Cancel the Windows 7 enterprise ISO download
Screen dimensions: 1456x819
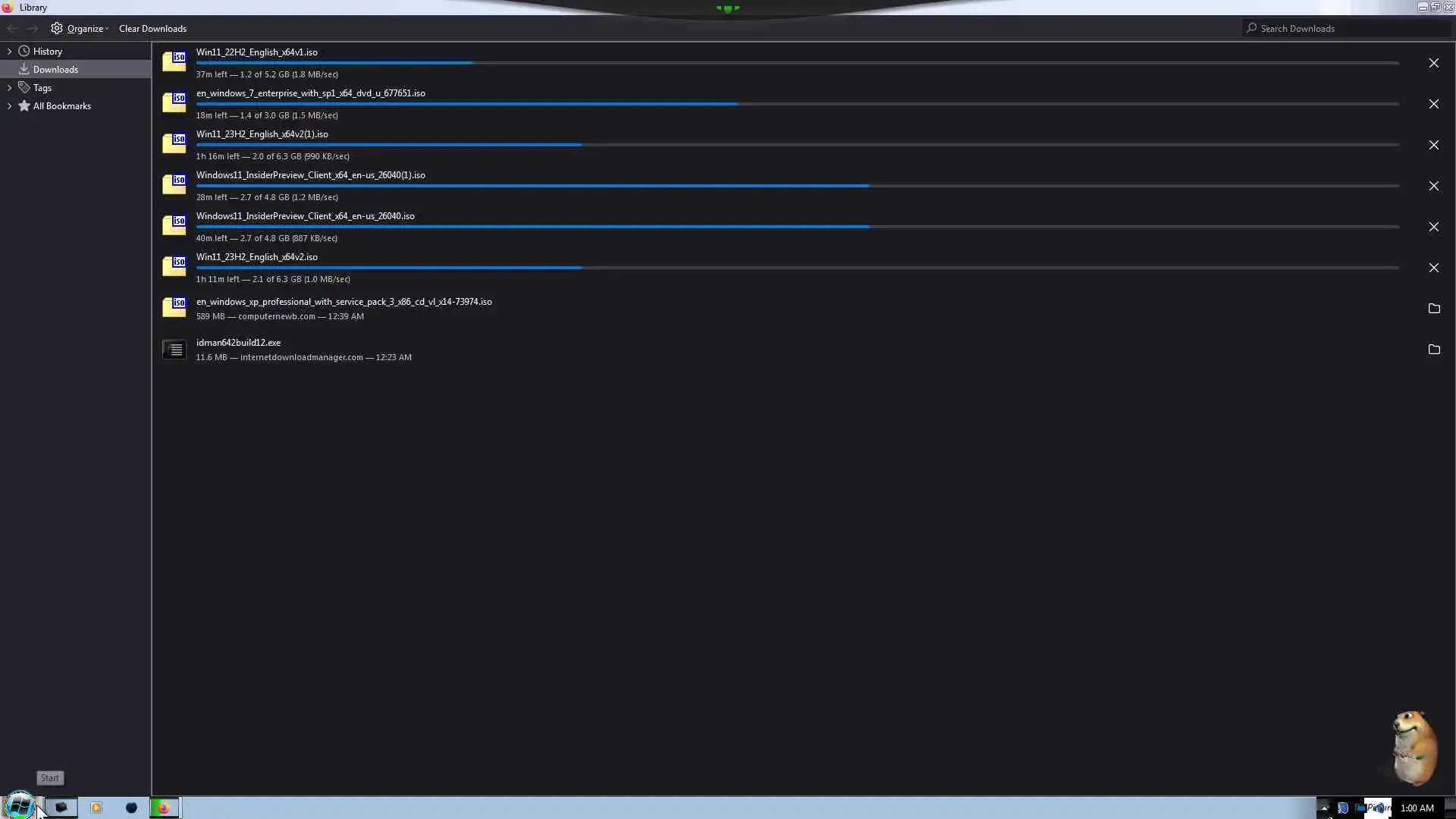pyautogui.click(x=1433, y=104)
